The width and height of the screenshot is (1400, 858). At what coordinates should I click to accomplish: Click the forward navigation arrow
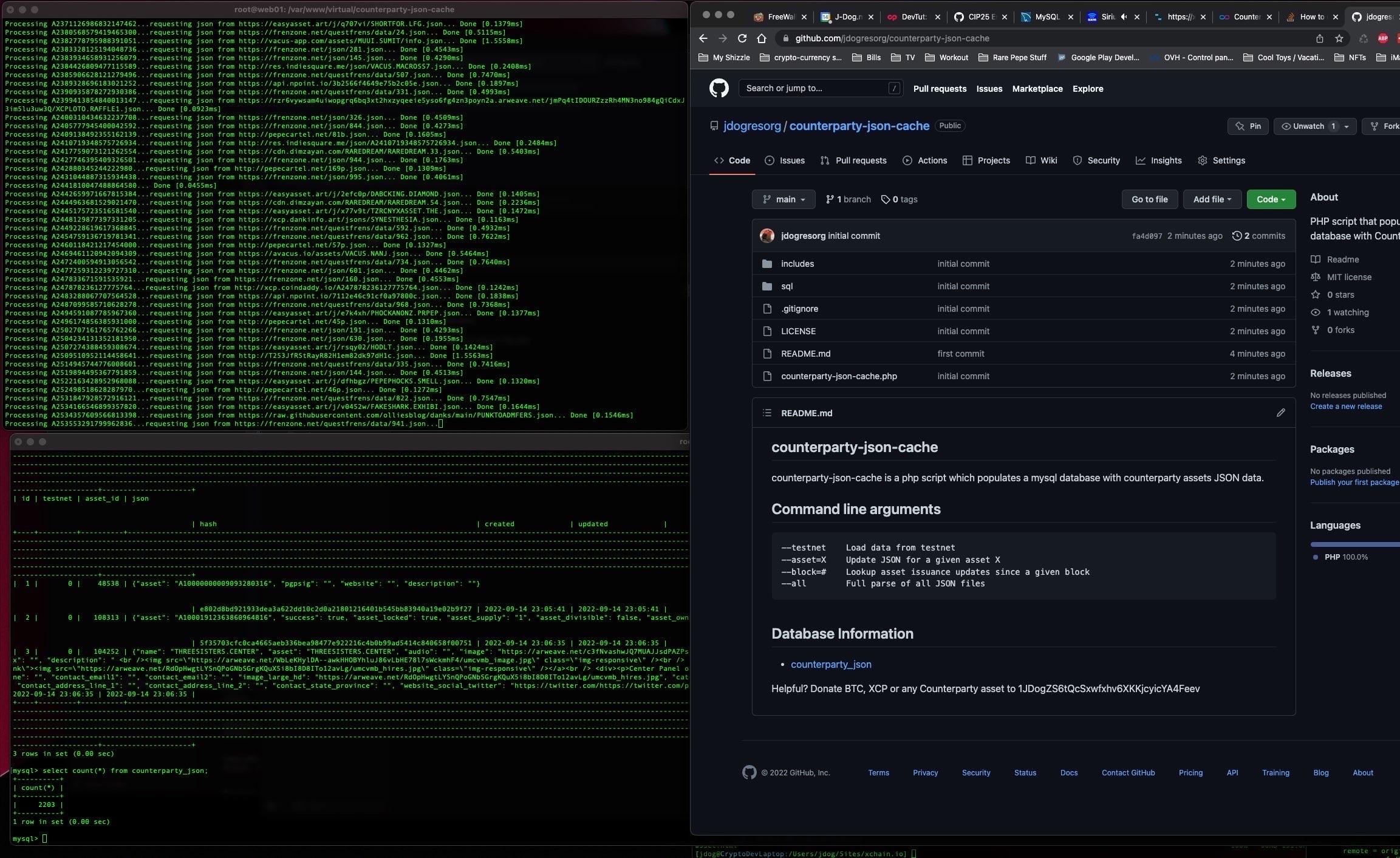[723, 38]
